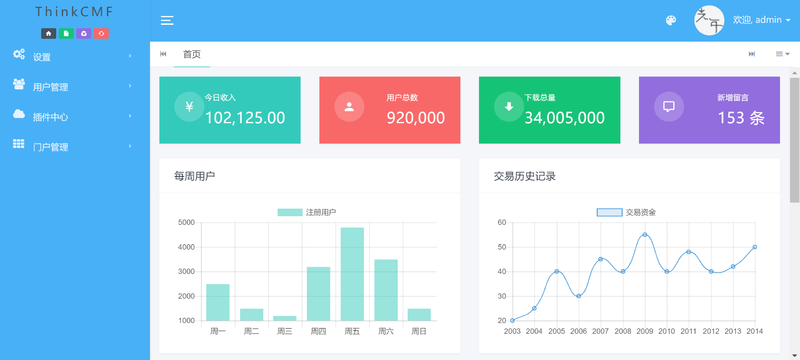Click the red refresh shortcut button
The width and height of the screenshot is (800, 360).
tap(101, 34)
